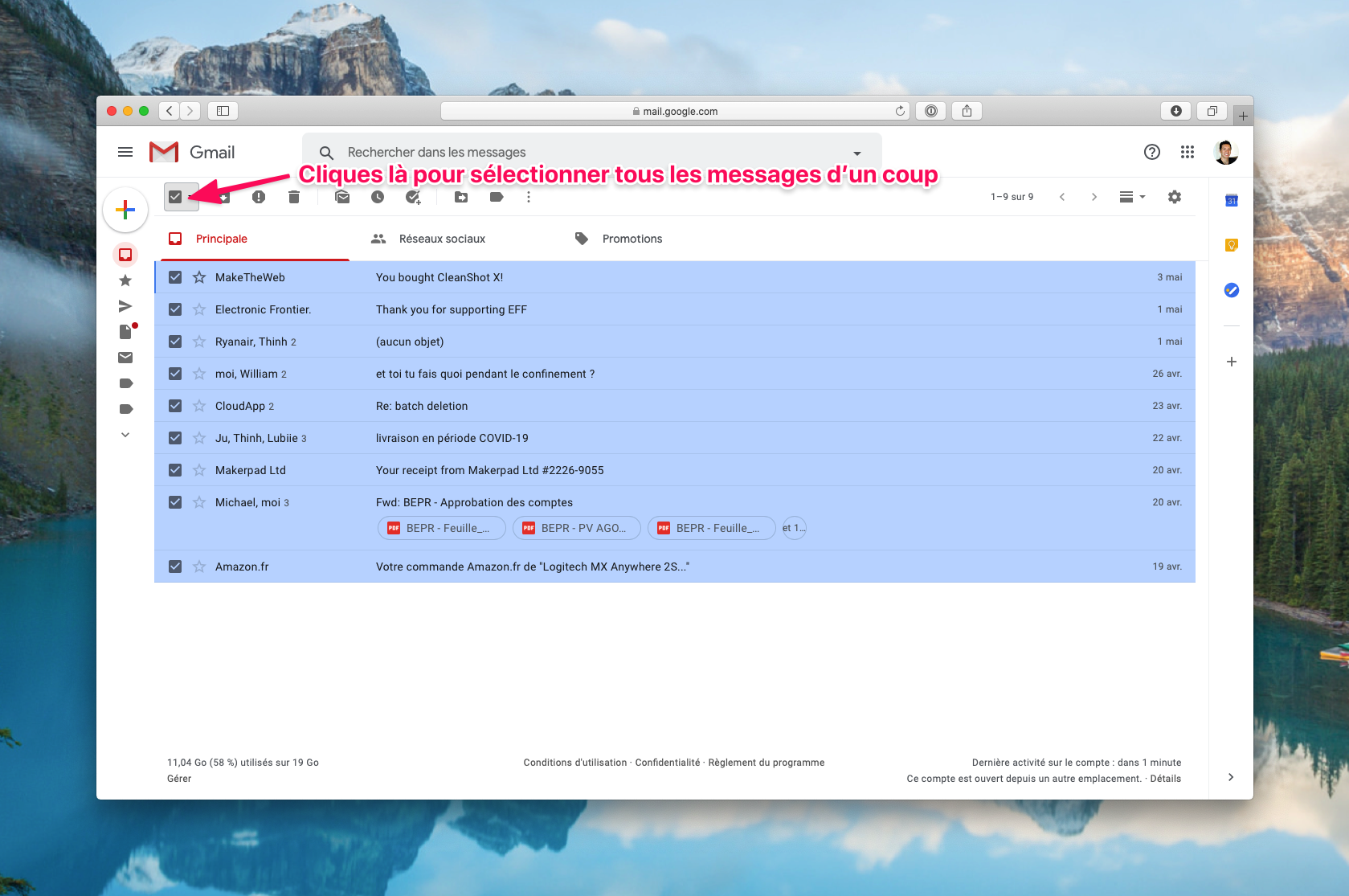This screenshot has width=1349, height=896.
Task: Uncheck the moi, William message
Action: point(175,374)
